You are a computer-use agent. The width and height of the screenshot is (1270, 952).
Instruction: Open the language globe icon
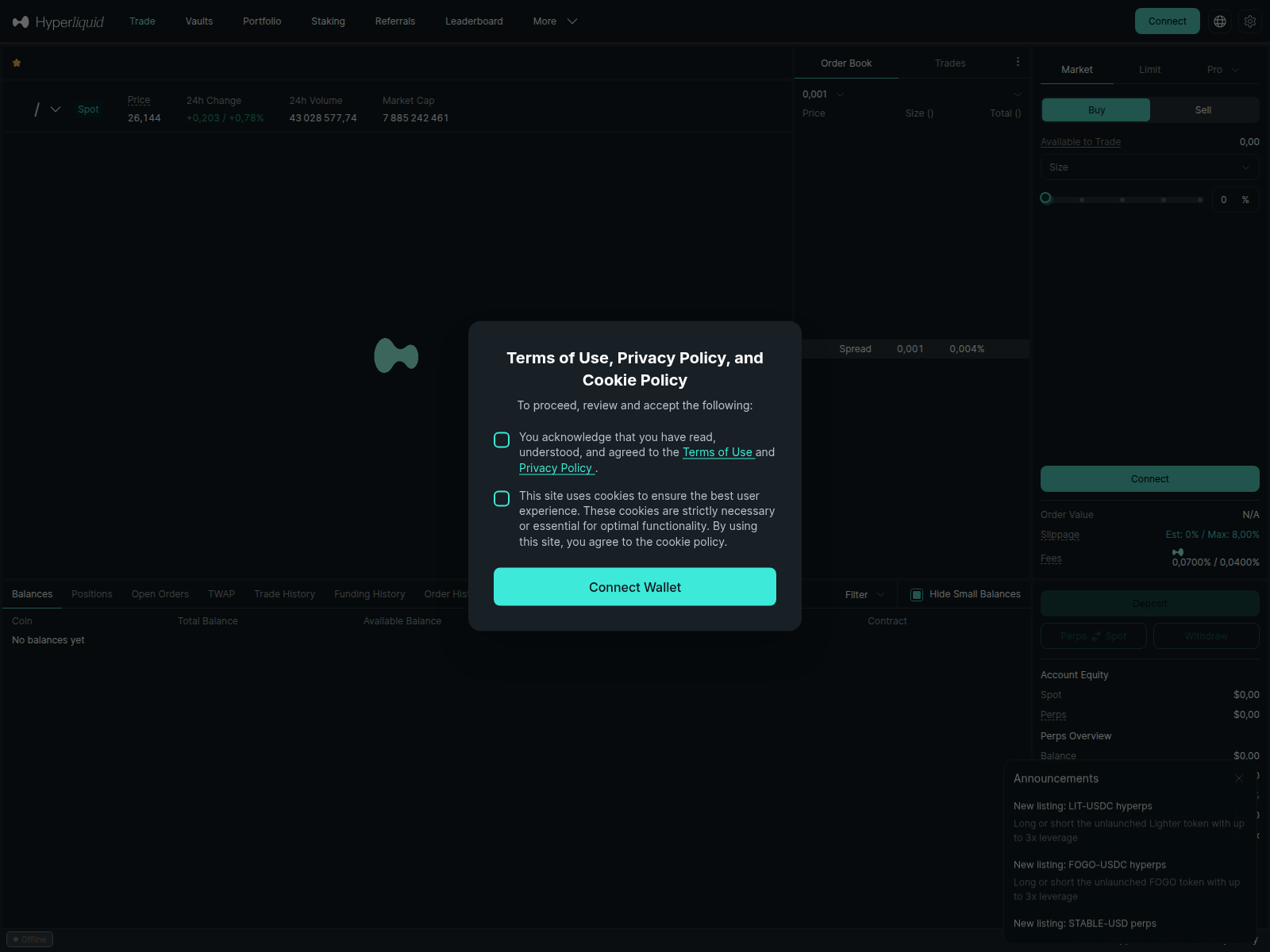(1220, 21)
